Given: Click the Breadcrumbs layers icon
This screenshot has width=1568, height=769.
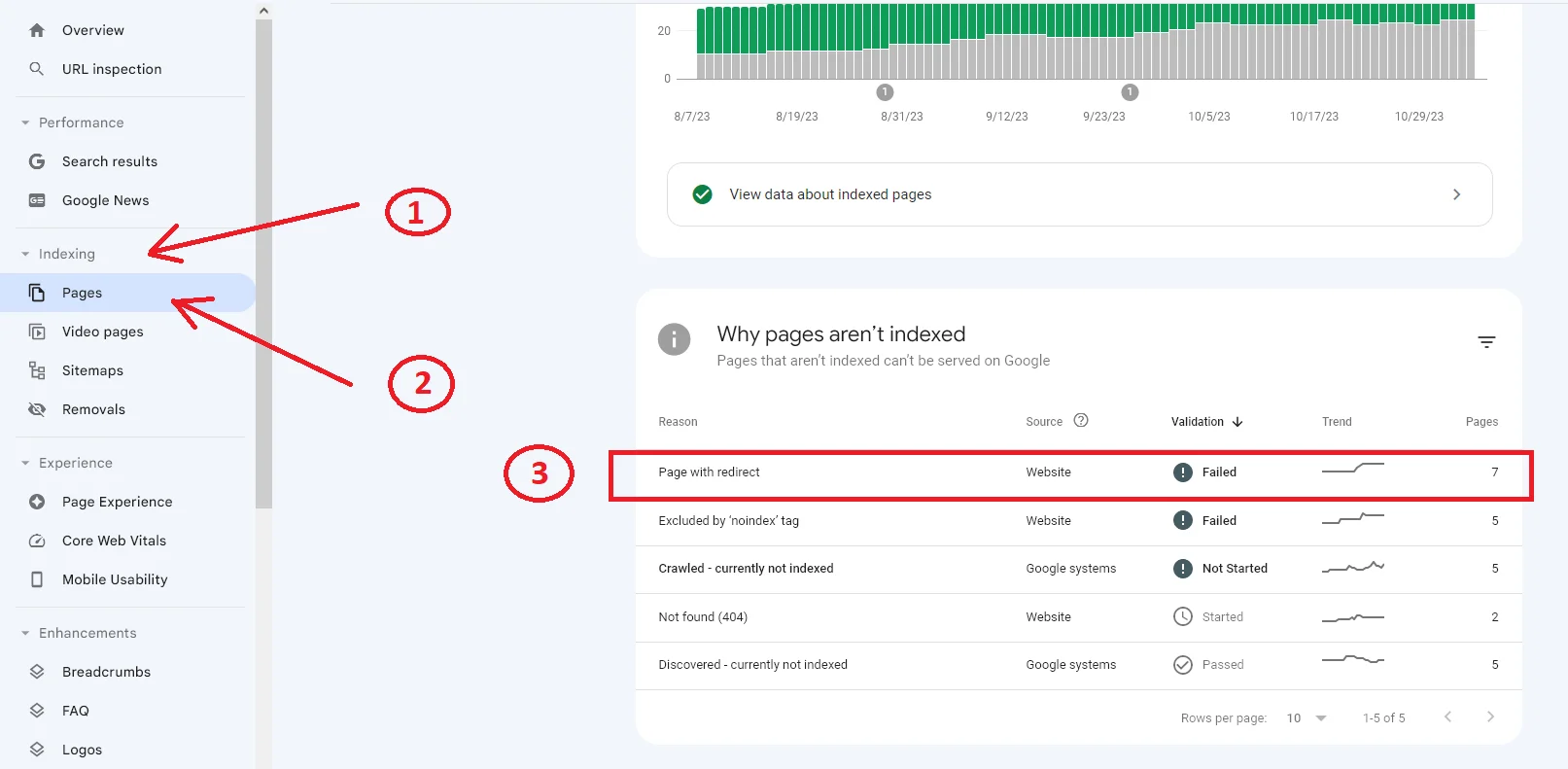Looking at the screenshot, I should [37, 672].
